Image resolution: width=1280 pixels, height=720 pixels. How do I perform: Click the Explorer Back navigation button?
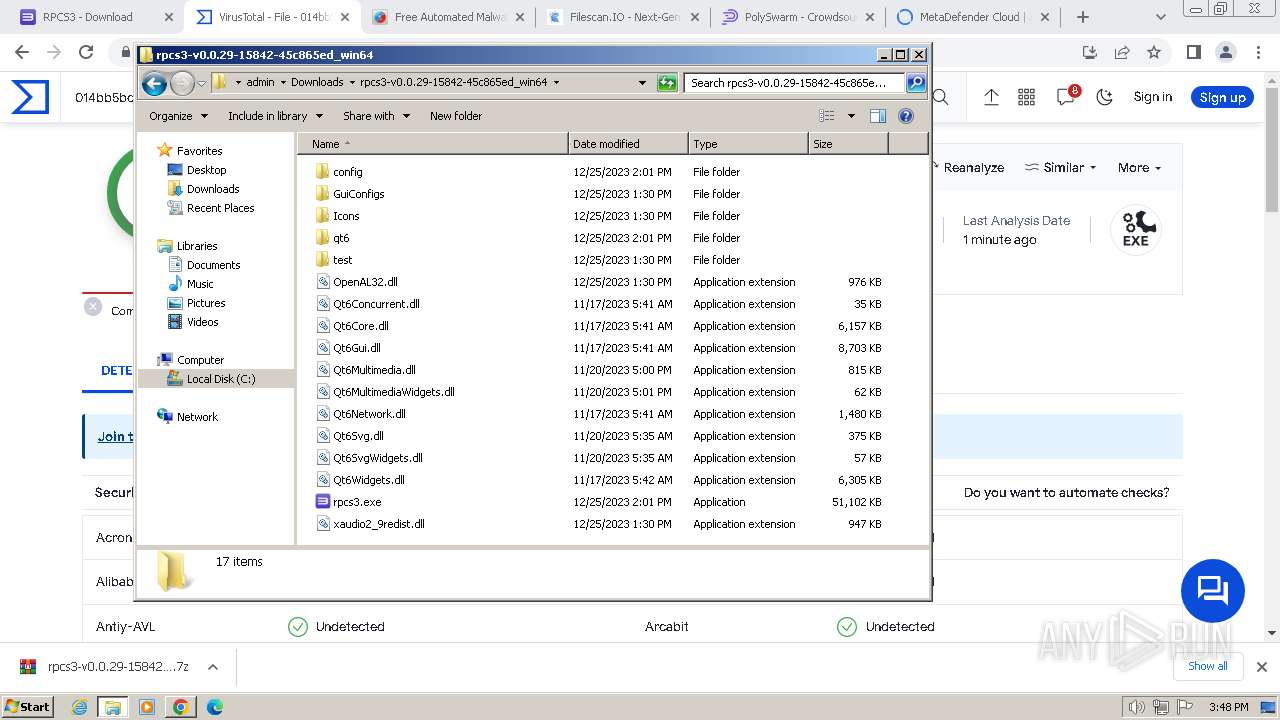(x=154, y=83)
